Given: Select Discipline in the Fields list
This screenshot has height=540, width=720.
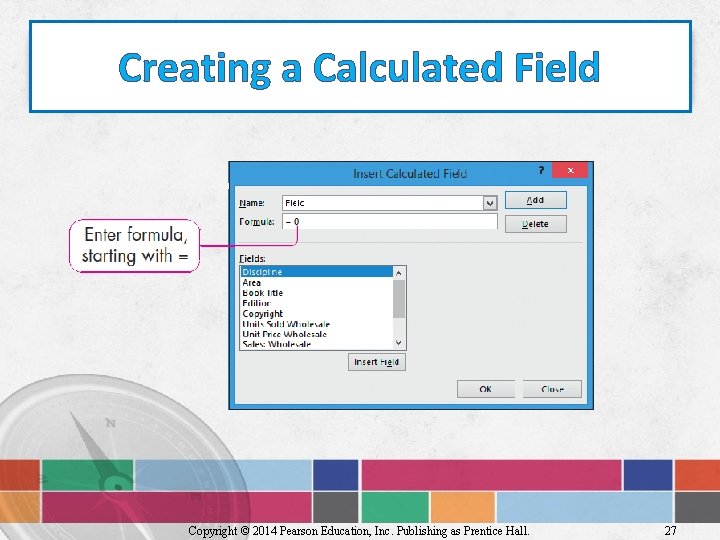Looking at the screenshot, I should [316, 272].
